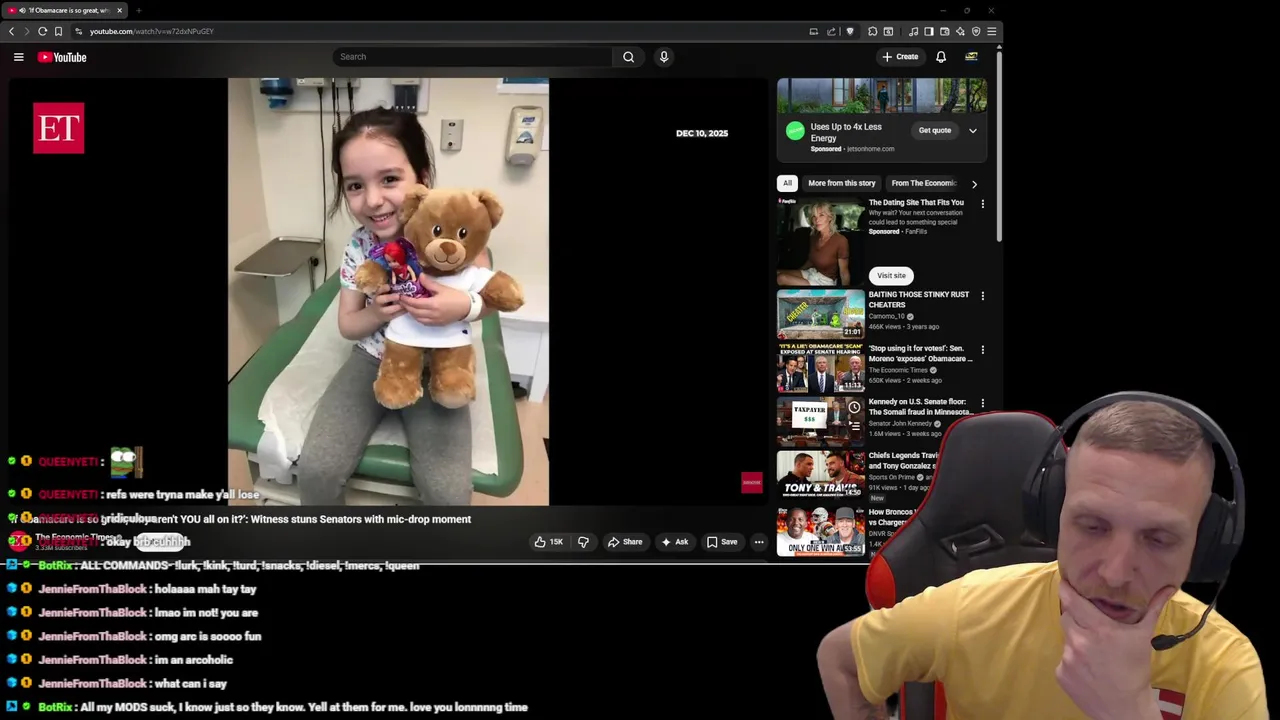Viewport: 1280px width, 720px height.
Task: Click the video title text under player
Action: (240, 519)
